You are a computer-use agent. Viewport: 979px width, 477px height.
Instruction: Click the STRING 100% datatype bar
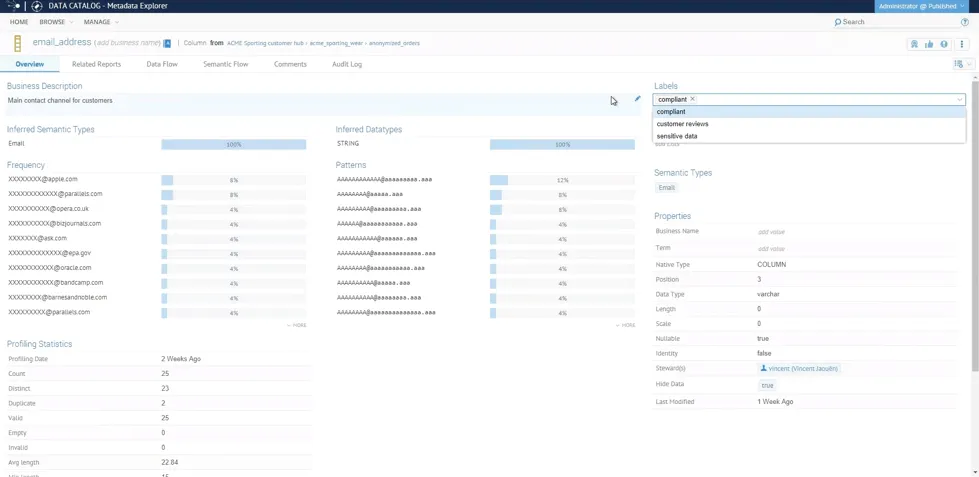click(562, 144)
